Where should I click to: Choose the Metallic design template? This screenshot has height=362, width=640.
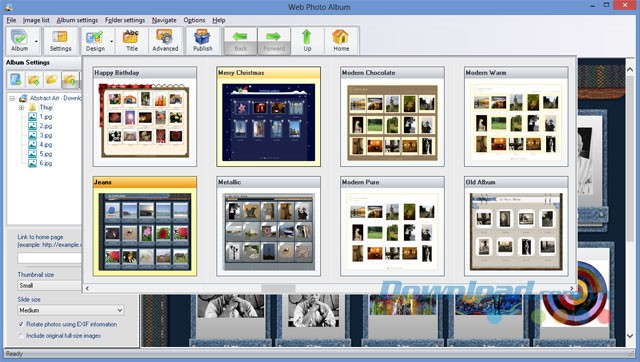269,227
